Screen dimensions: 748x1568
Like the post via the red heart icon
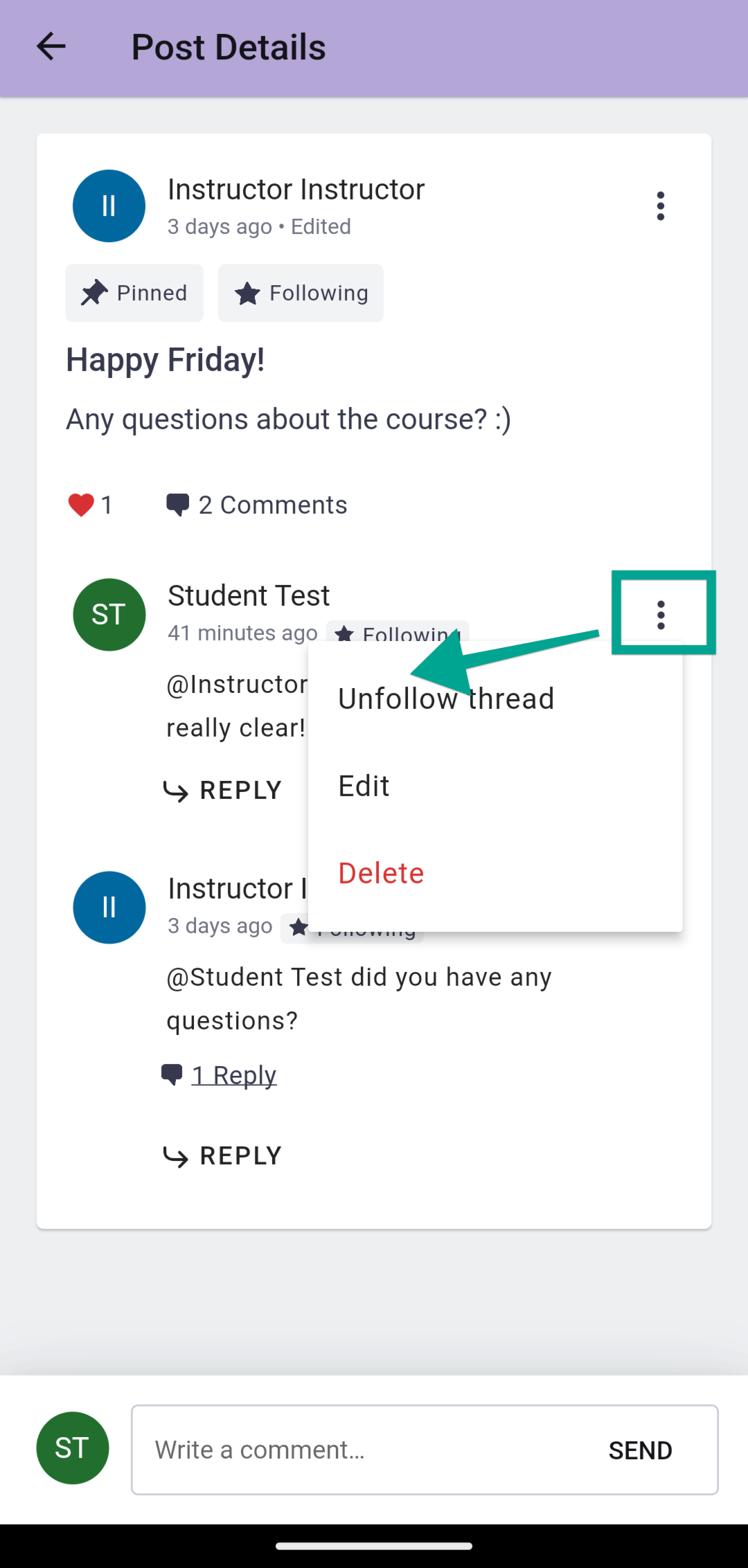click(x=81, y=505)
